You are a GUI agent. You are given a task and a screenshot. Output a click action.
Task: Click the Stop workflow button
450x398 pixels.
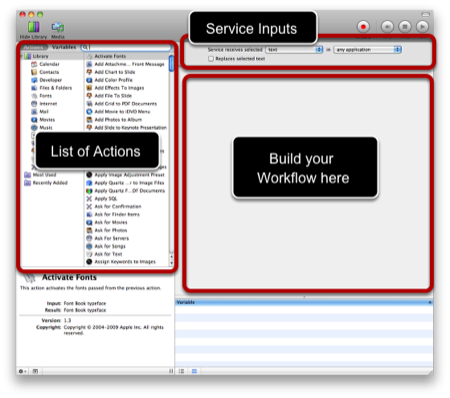405,27
